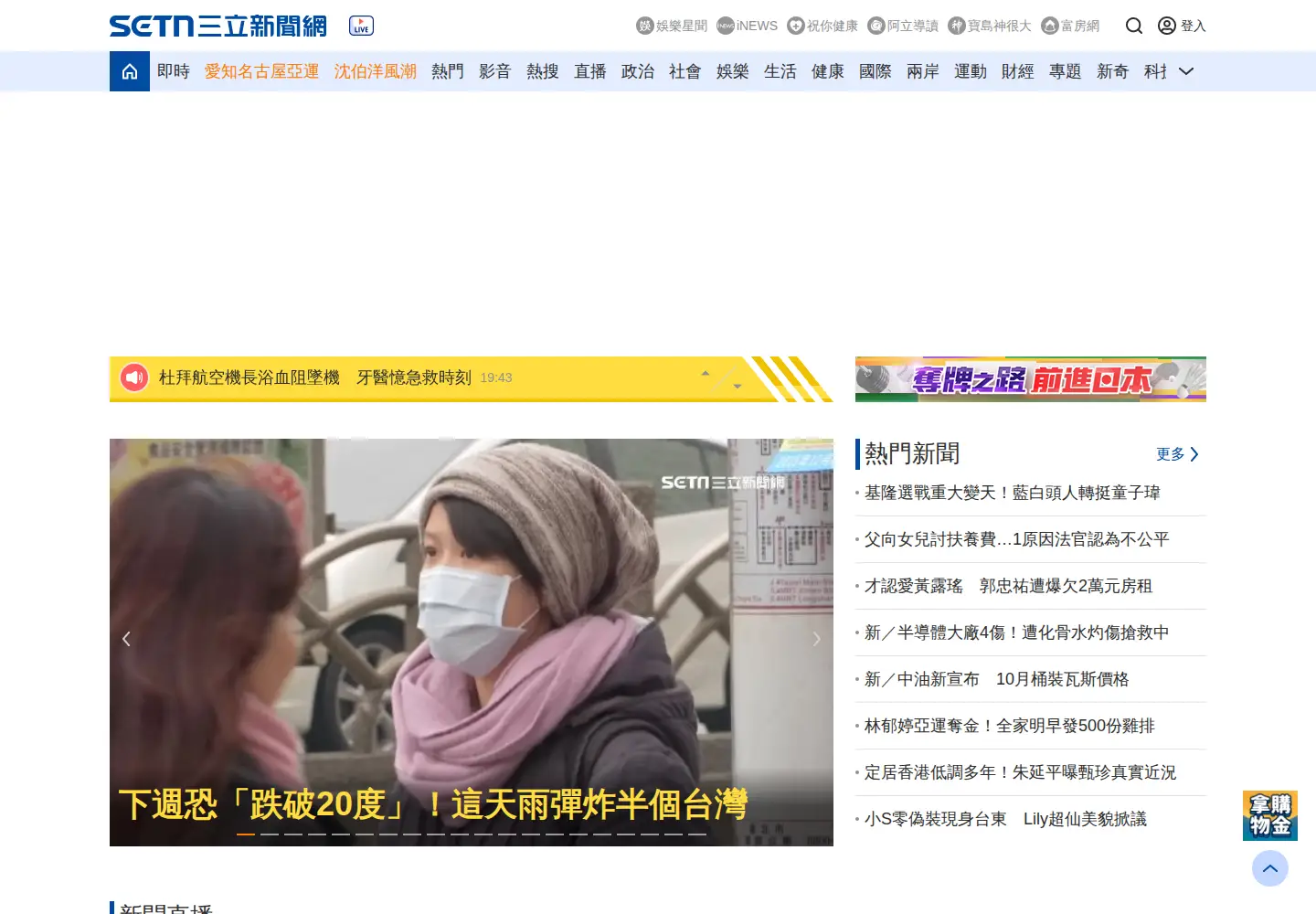Open the 拿購物金 shopping badge
Image resolution: width=1316 pixels, height=914 pixels.
[x=1270, y=815]
